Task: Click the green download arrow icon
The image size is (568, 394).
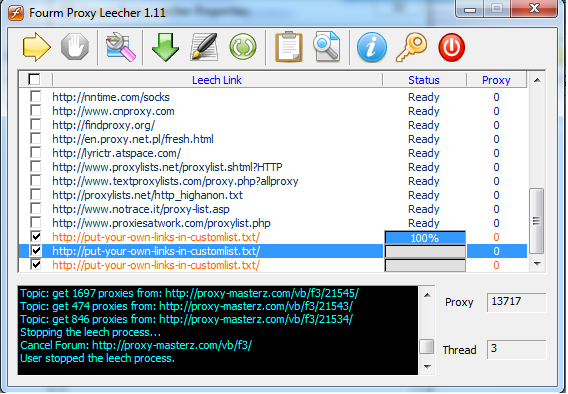Action: 165,47
